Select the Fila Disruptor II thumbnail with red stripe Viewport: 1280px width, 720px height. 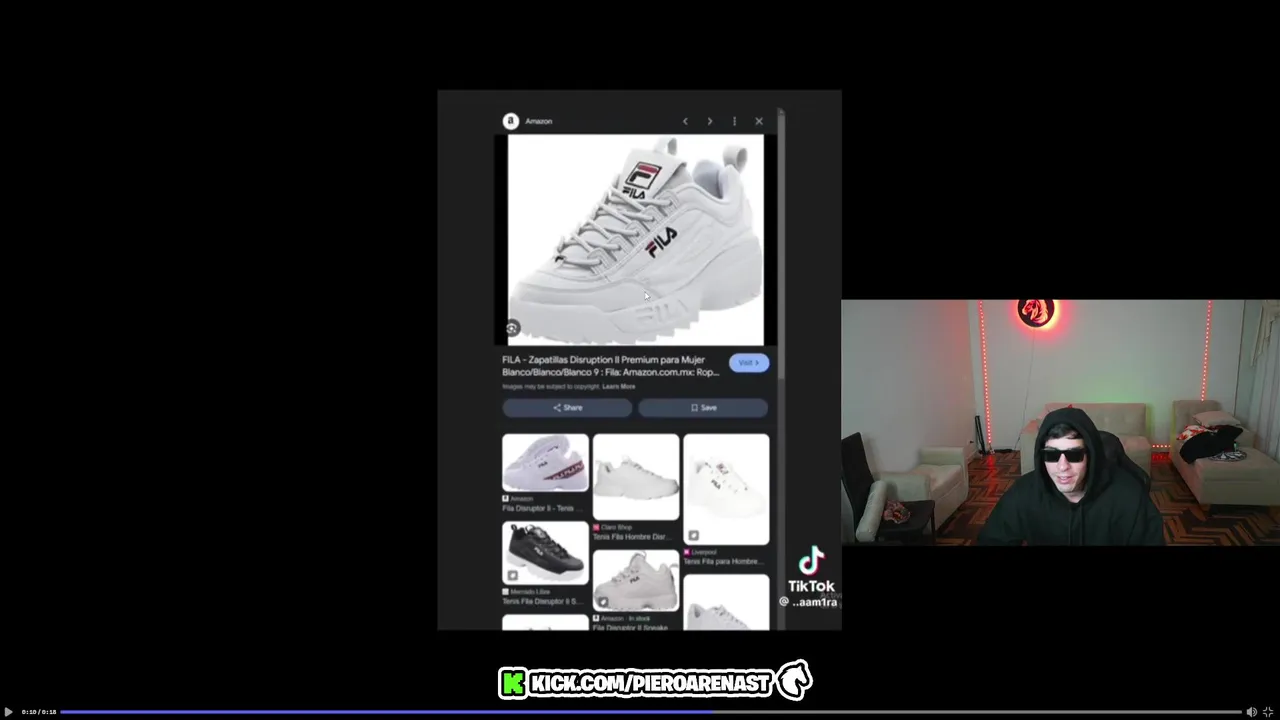545,463
